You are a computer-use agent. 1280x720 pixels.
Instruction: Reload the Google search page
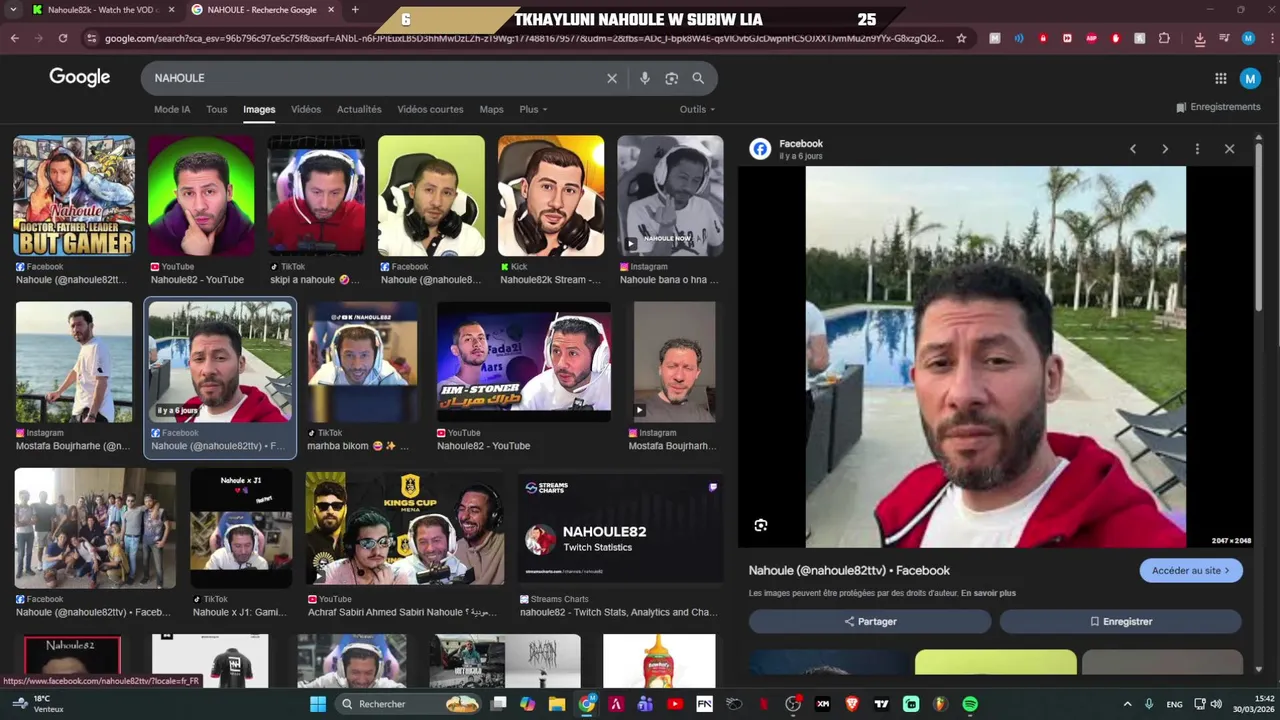[x=62, y=38]
